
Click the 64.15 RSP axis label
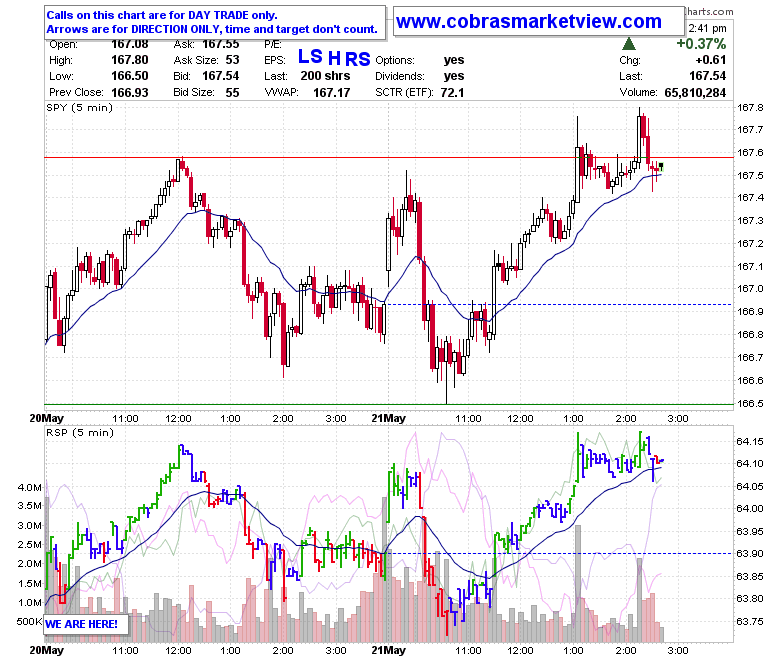click(x=750, y=441)
